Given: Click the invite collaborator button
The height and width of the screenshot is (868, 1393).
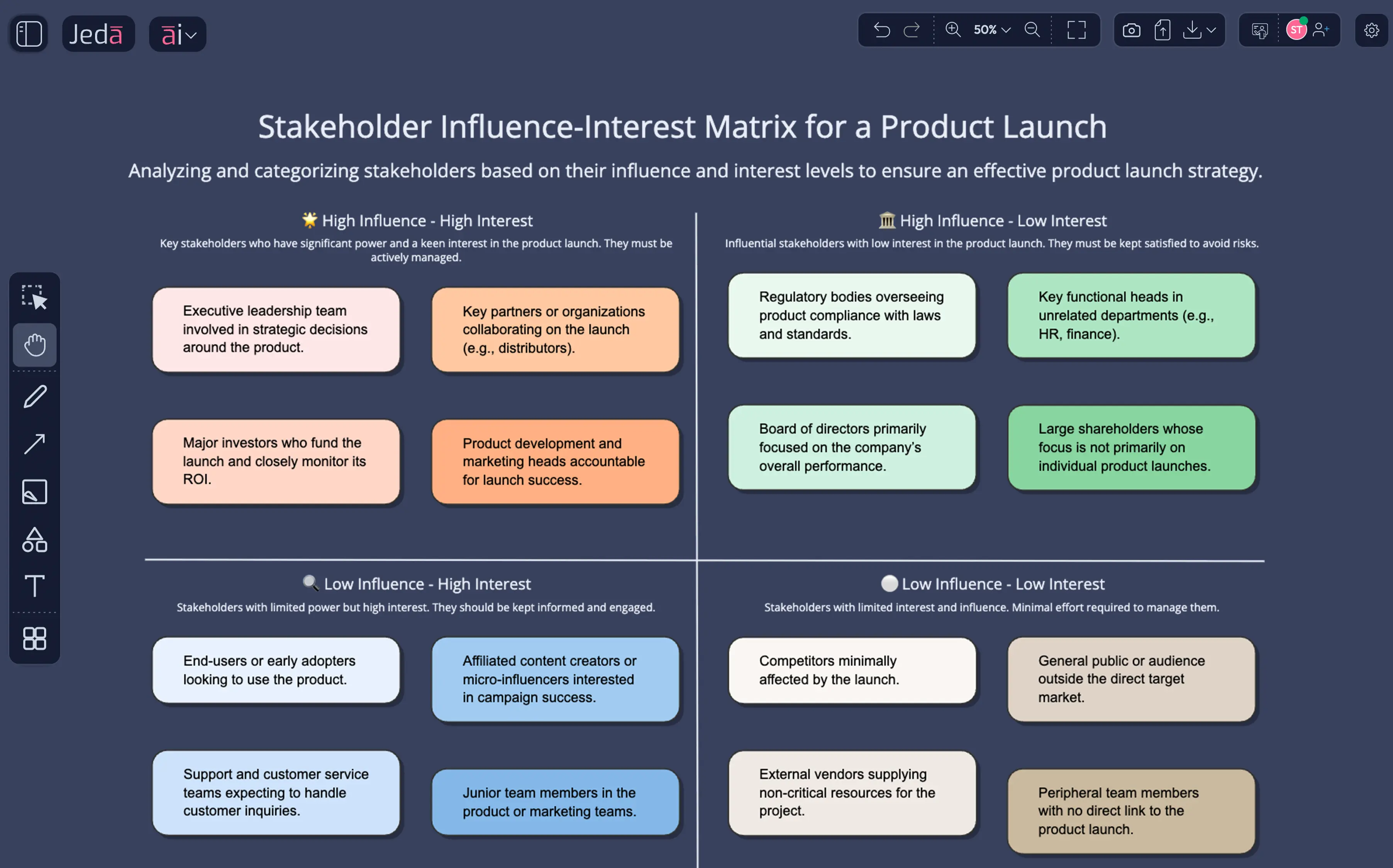Looking at the screenshot, I should pos(1322,30).
